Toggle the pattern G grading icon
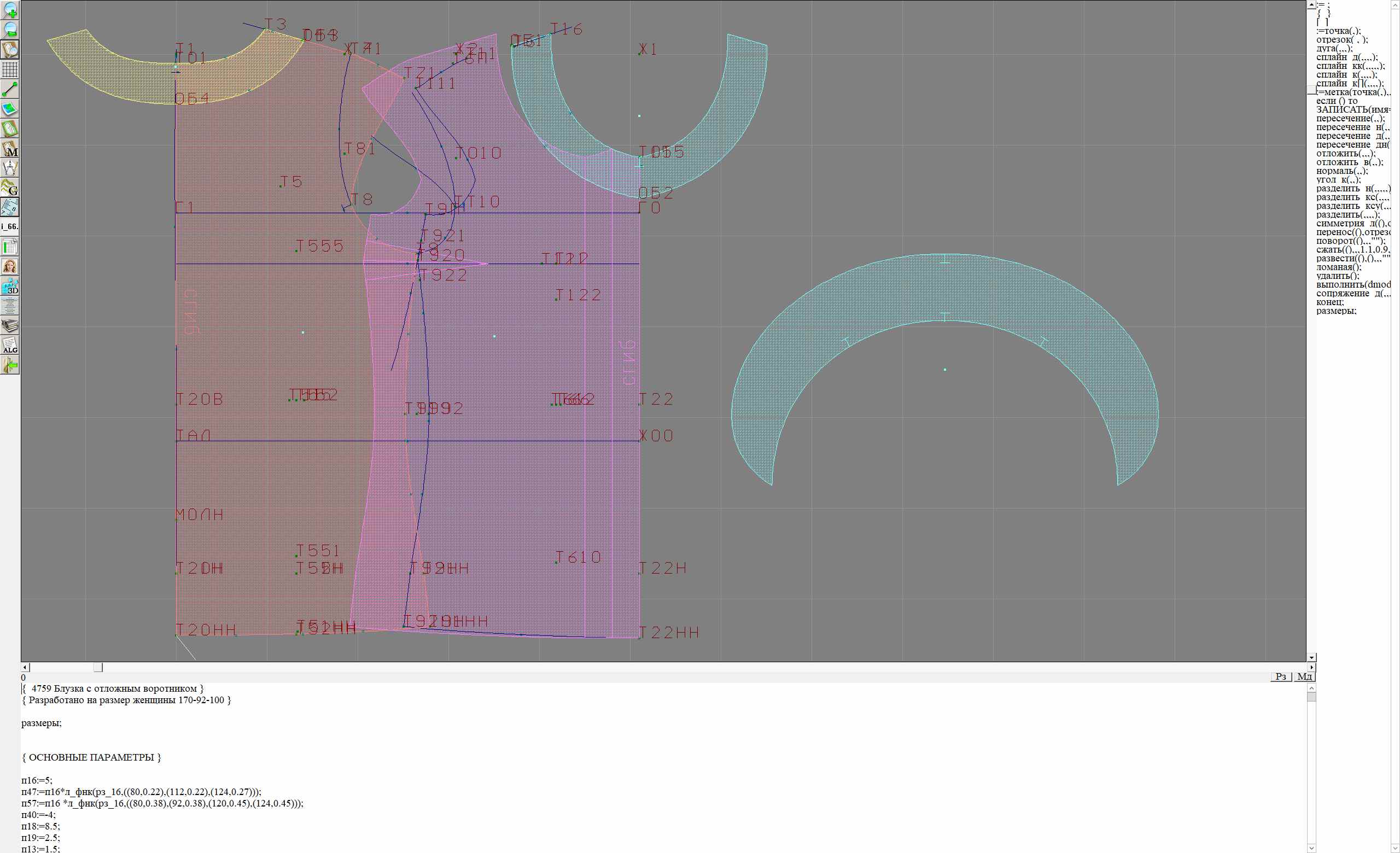Screen dimensions: 1400x853 (10, 188)
